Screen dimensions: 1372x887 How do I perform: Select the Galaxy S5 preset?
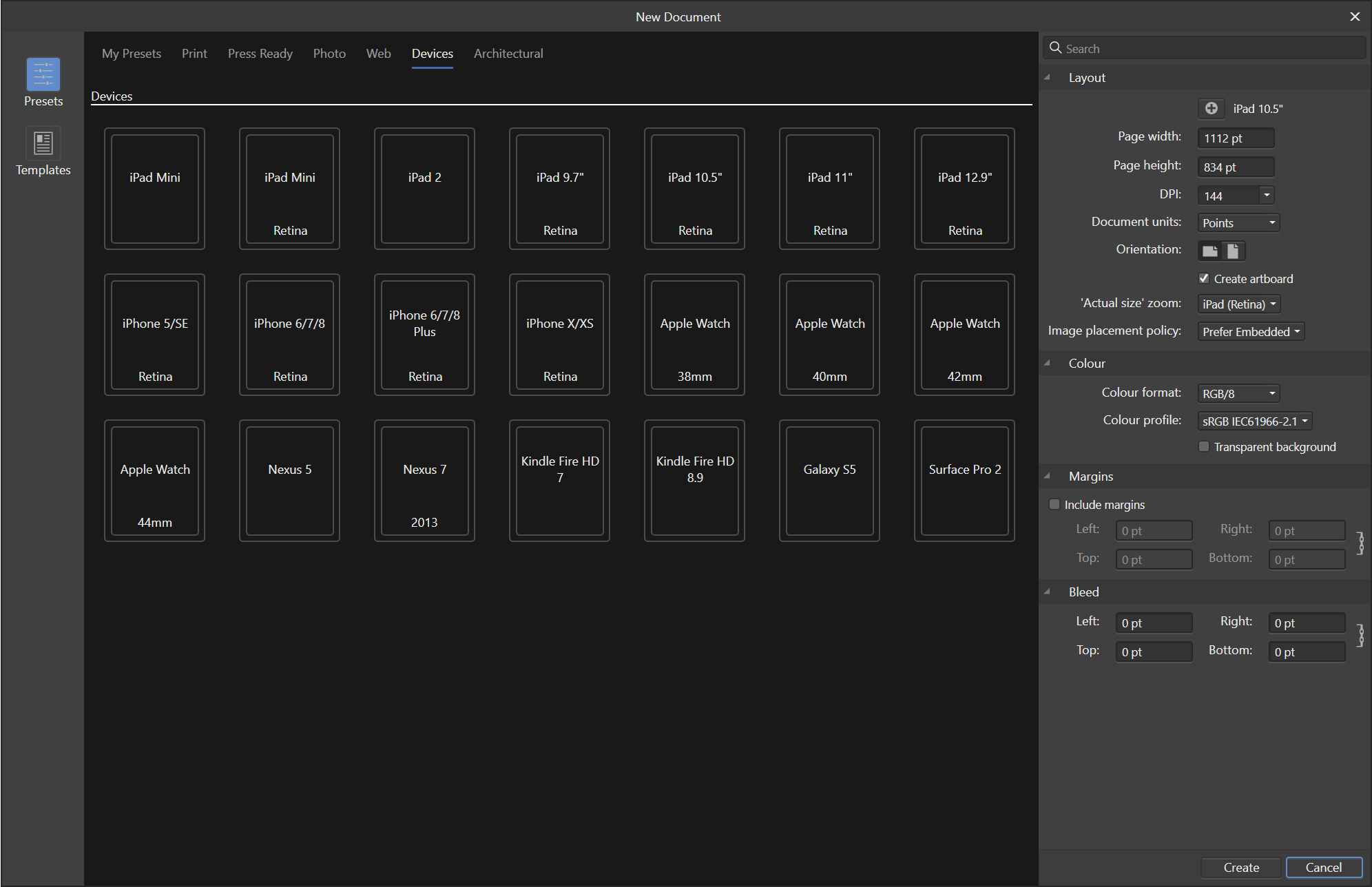pyautogui.click(x=830, y=481)
